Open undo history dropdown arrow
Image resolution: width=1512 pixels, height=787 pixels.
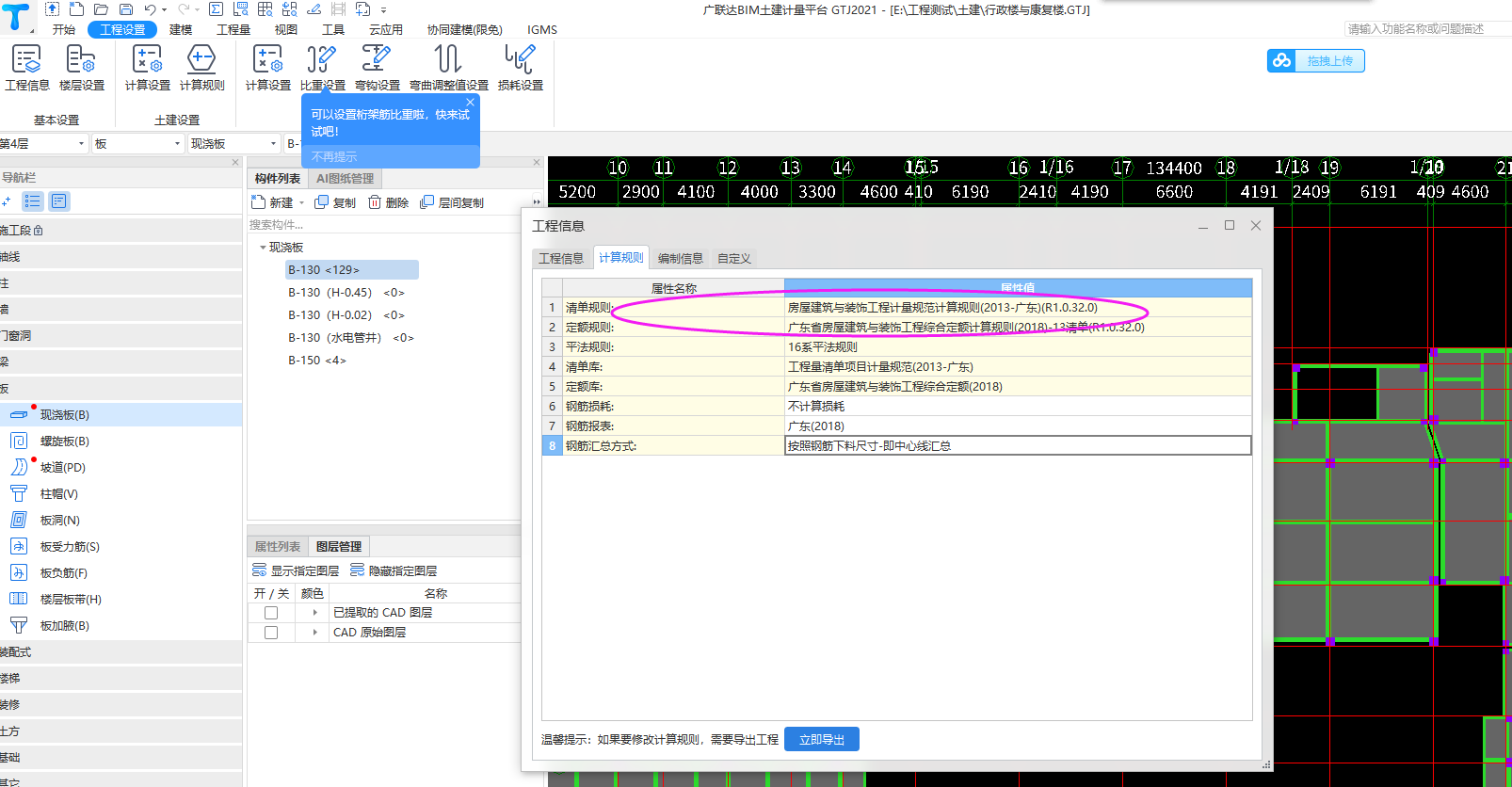[x=165, y=10]
